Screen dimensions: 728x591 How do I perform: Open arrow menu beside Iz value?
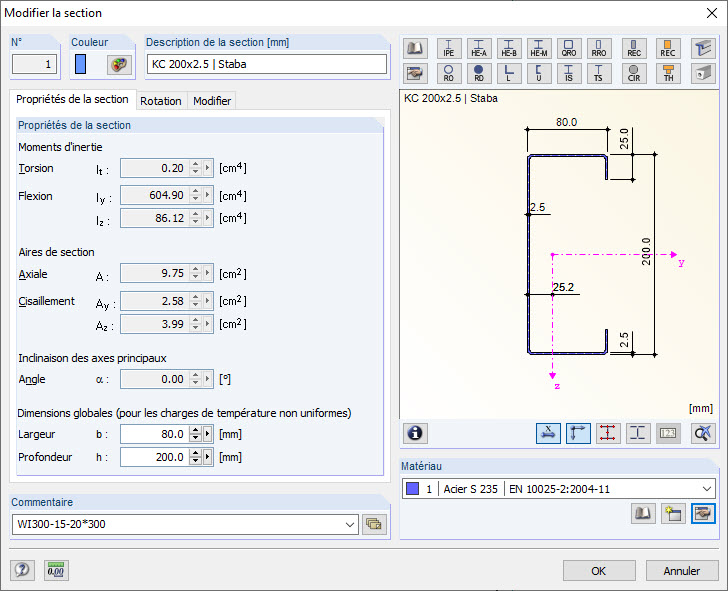[x=208, y=218]
